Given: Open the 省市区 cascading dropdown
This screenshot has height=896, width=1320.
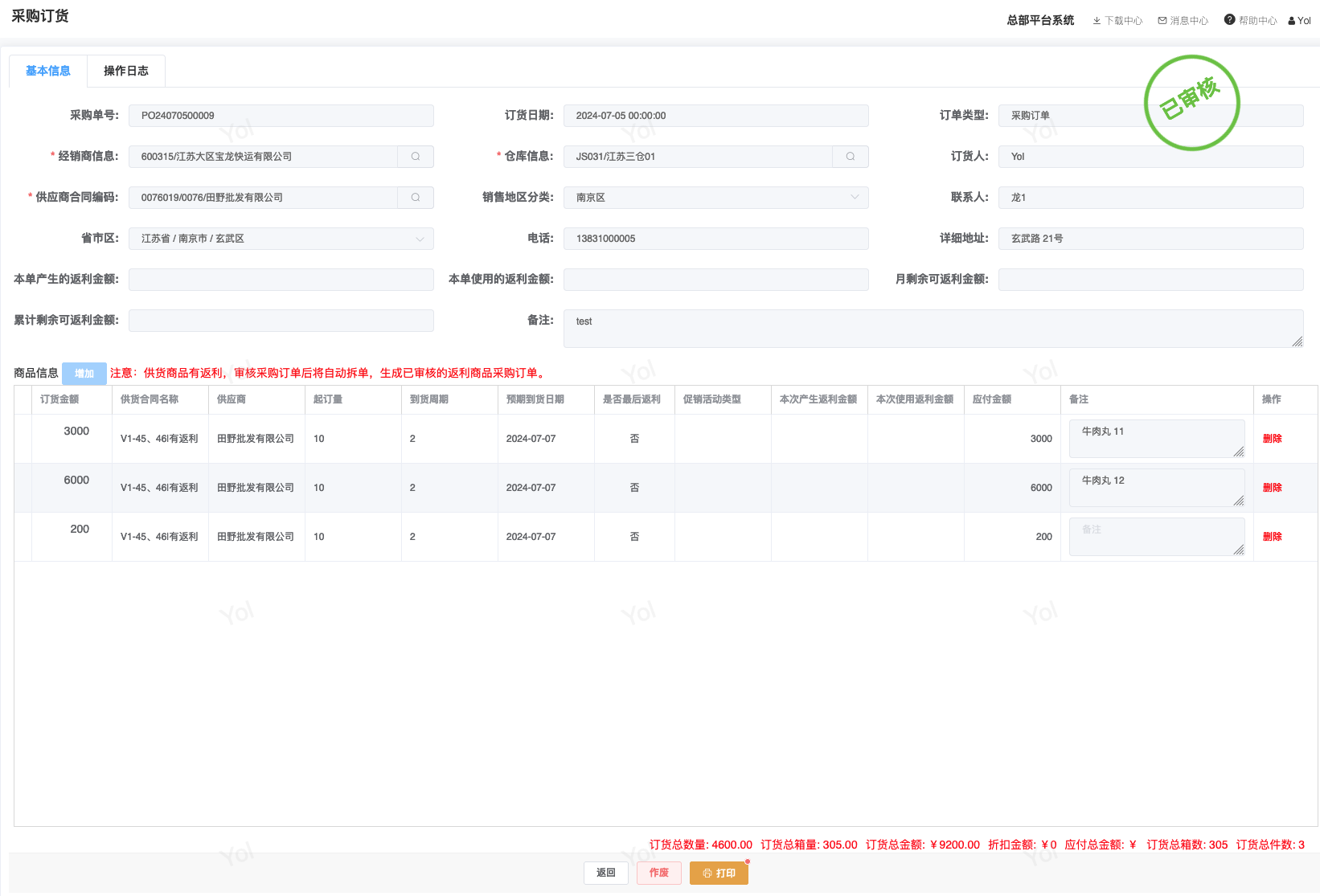Looking at the screenshot, I should tap(281, 239).
